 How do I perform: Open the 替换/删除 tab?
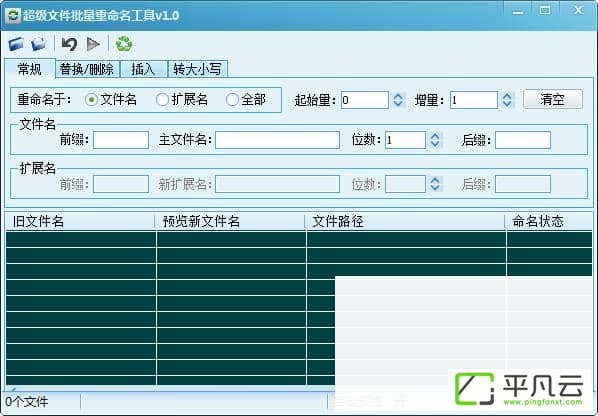click(x=87, y=69)
